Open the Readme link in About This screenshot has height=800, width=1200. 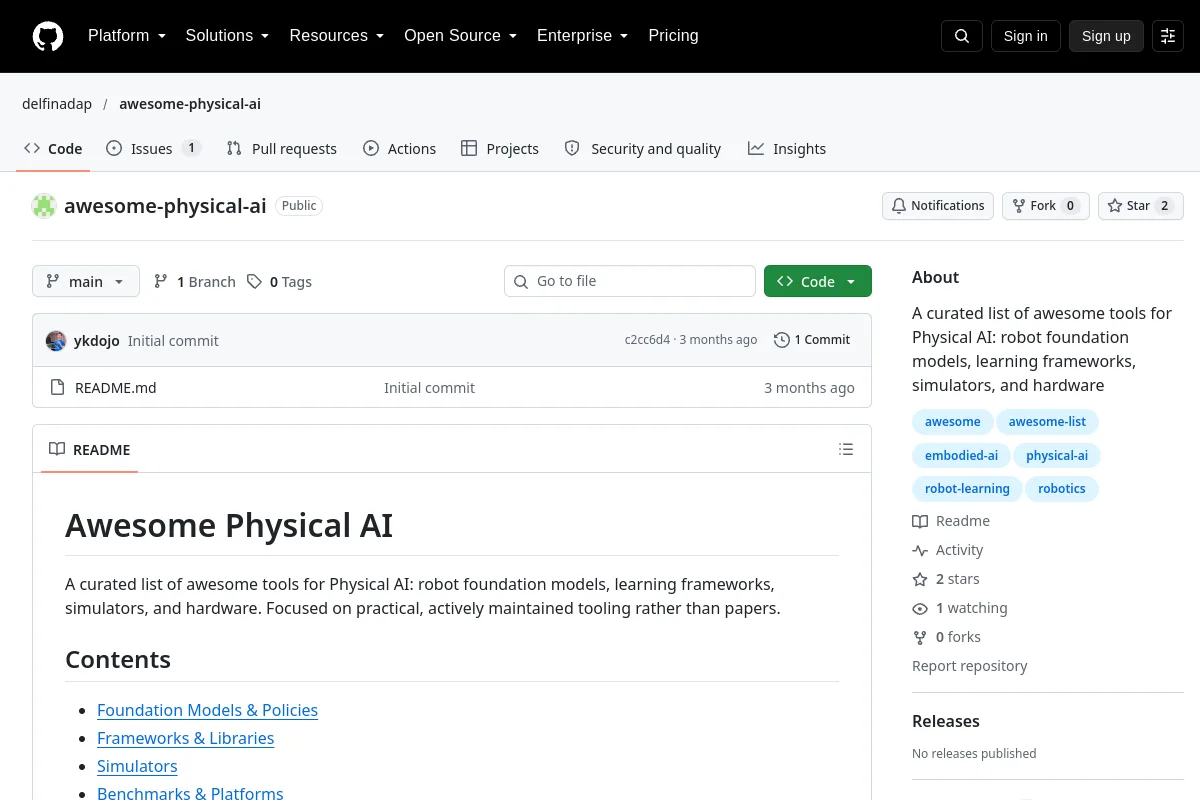(951, 521)
